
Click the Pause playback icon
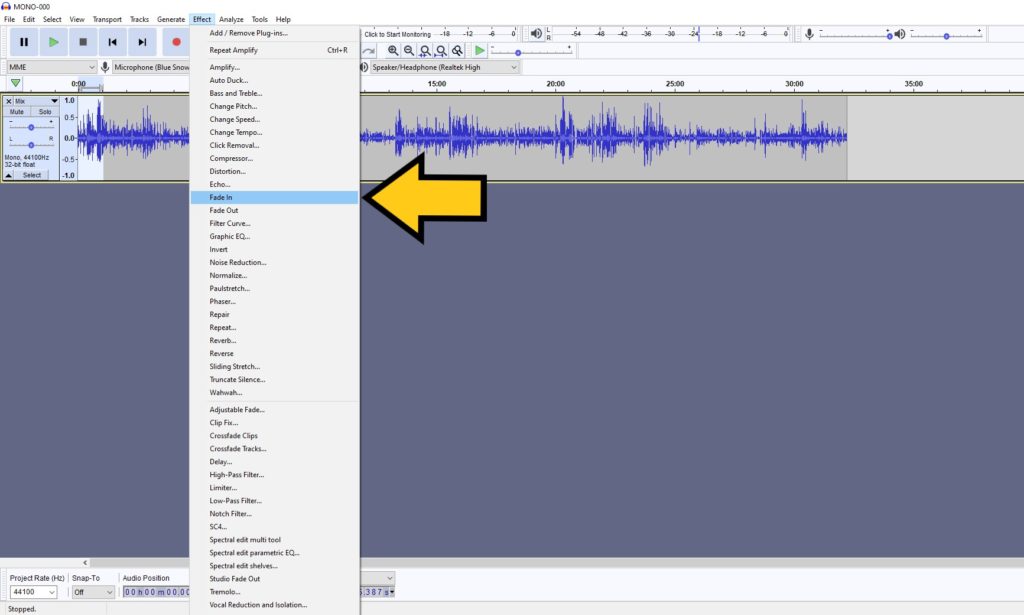click(x=24, y=41)
